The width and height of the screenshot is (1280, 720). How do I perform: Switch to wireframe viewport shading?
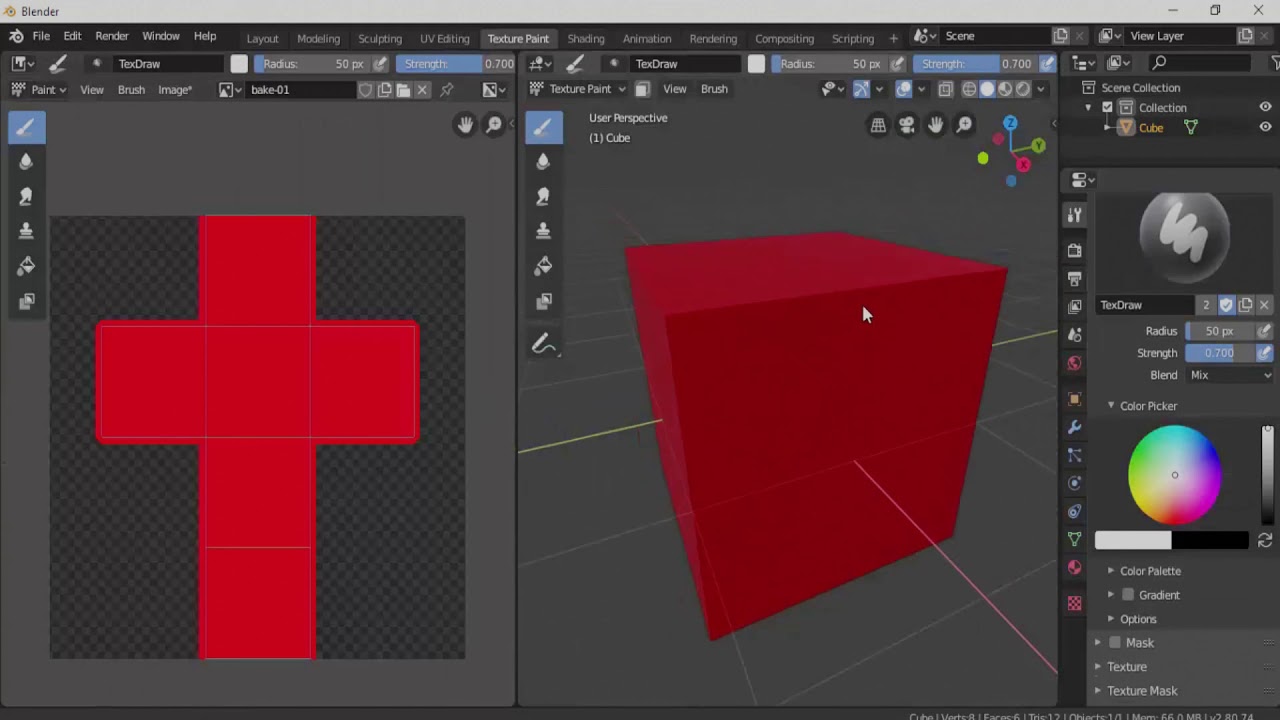click(969, 89)
